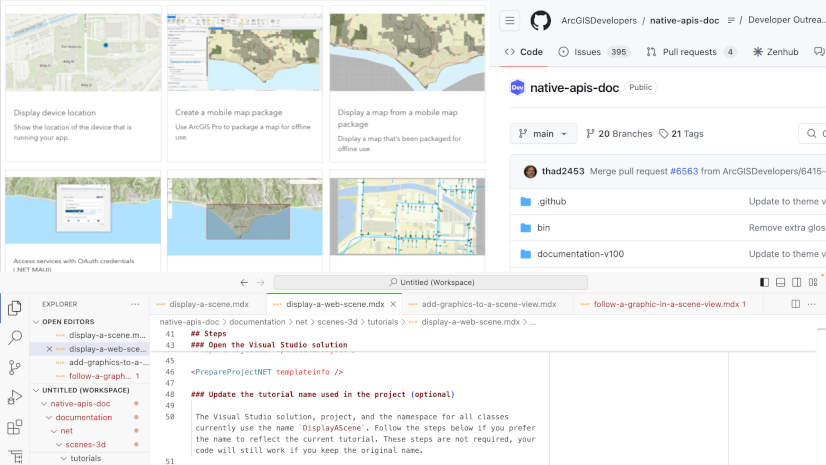
Task: Close the display-a-web-scene.mdx tab
Action: pyautogui.click(x=393, y=304)
